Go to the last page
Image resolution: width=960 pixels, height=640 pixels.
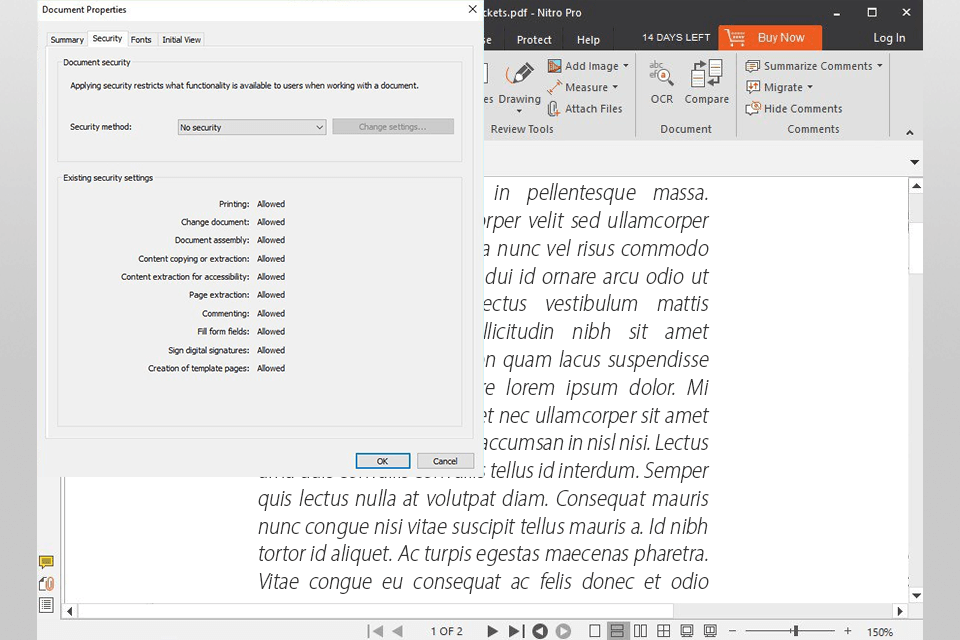(516, 631)
